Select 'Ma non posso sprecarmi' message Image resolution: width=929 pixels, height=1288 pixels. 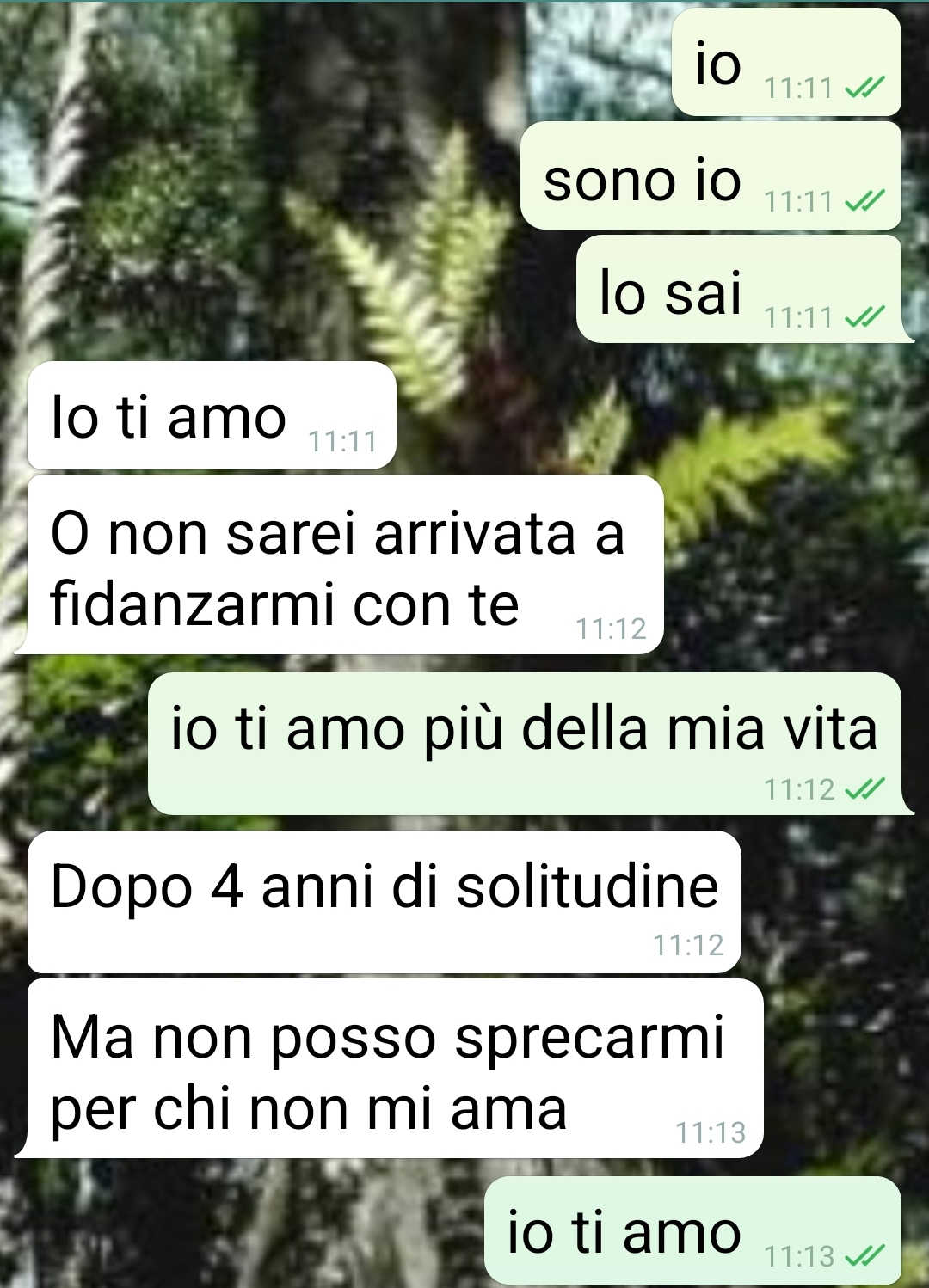[x=389, y=1068]
